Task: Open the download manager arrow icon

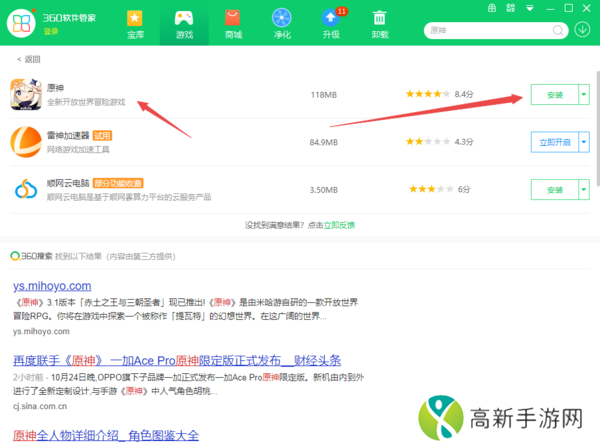Action: (582, 29)
